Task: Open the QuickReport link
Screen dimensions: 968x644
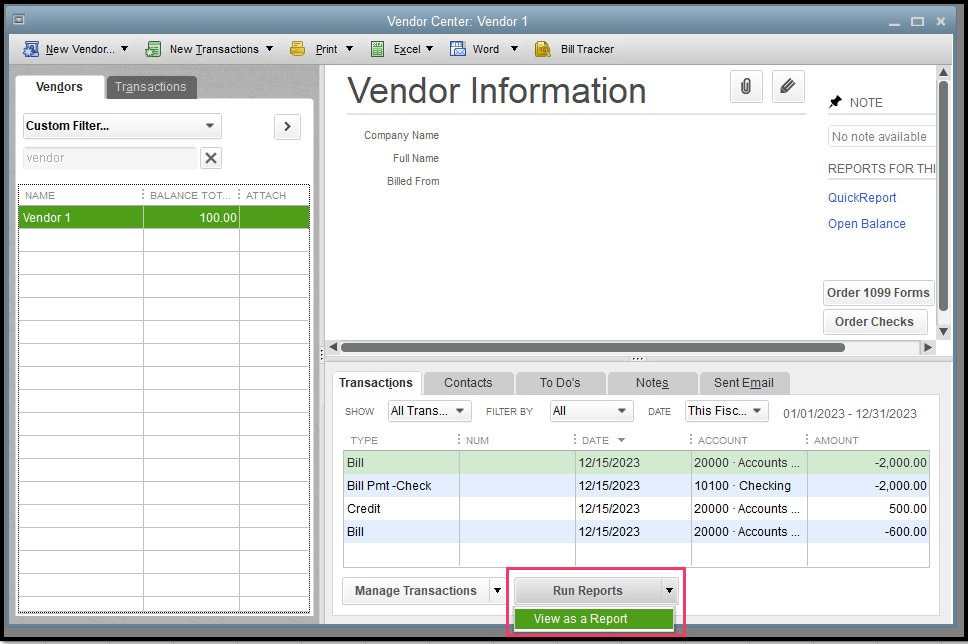Action: click(862, 198)
